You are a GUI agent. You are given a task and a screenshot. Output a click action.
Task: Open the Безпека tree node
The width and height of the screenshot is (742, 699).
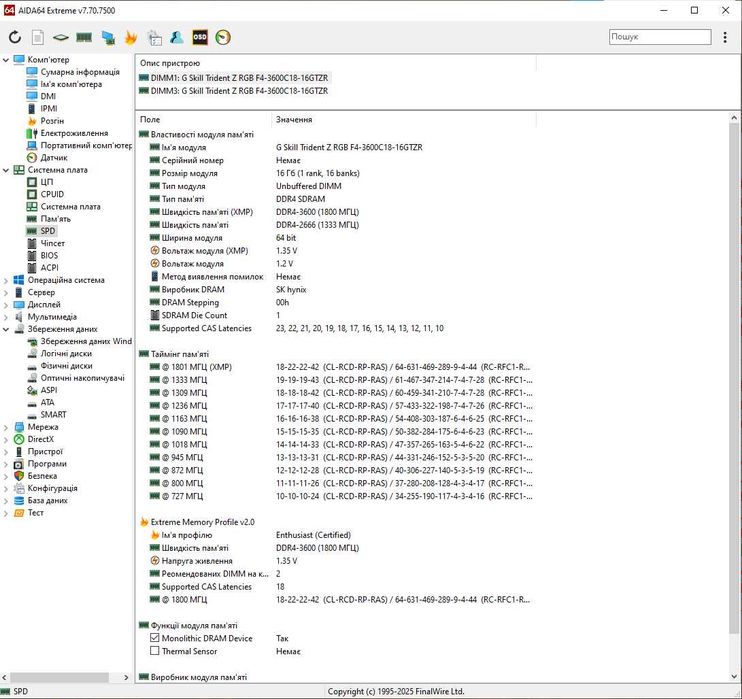pyautogui.click(x=42, y=476)
